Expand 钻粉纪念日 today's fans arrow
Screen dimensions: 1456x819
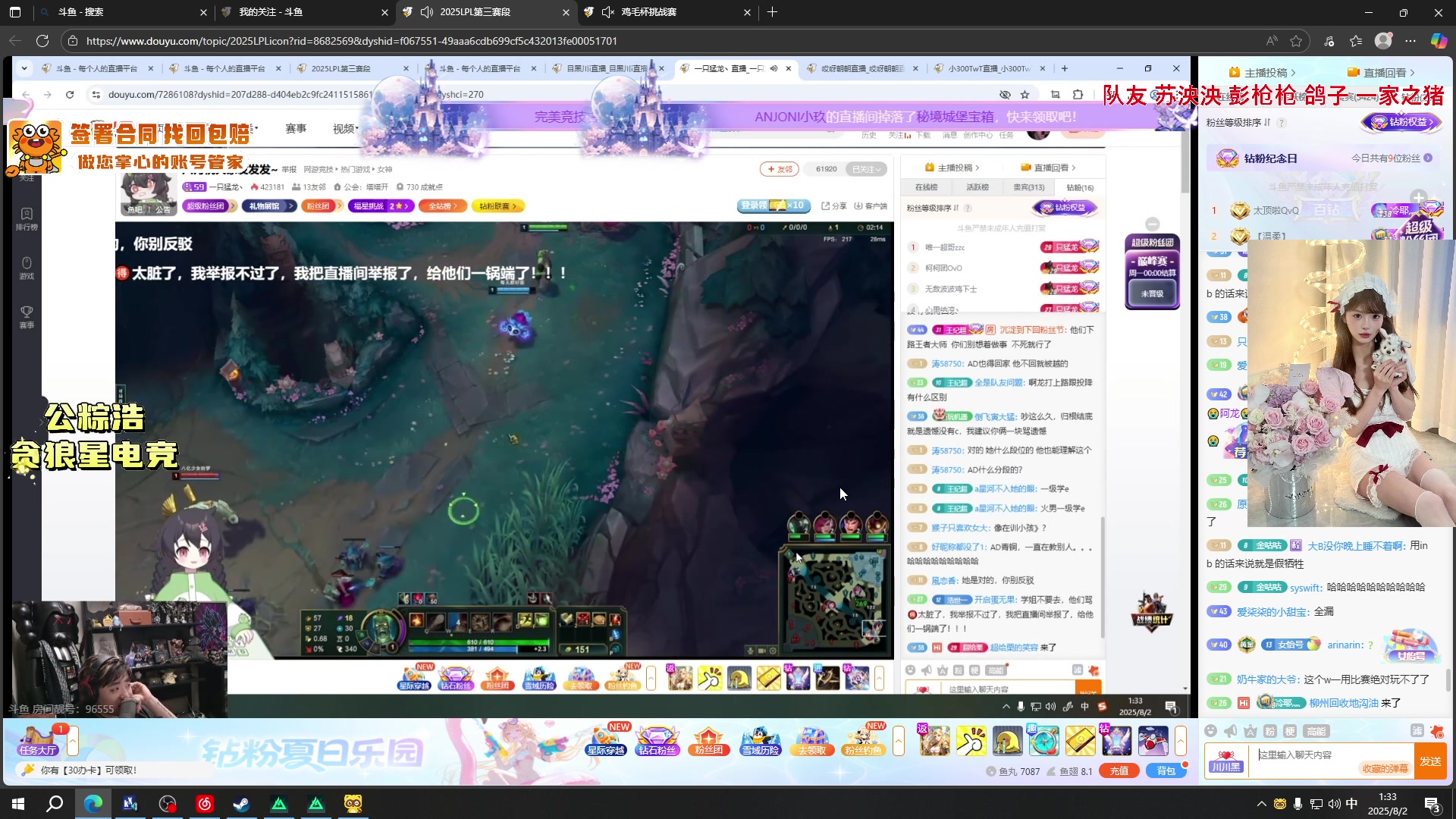(1428, 158)
